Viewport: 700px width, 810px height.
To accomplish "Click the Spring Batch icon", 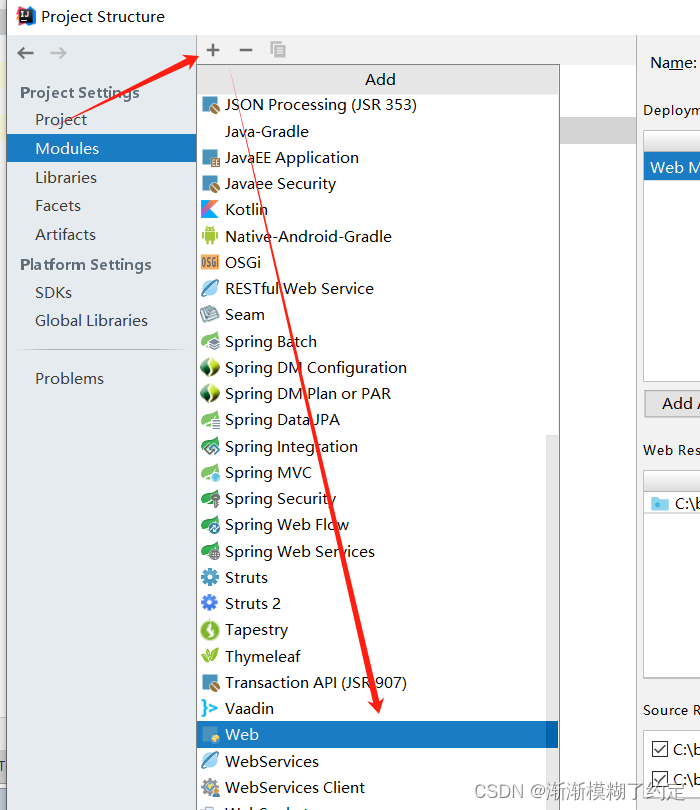I will coord(210,341).
